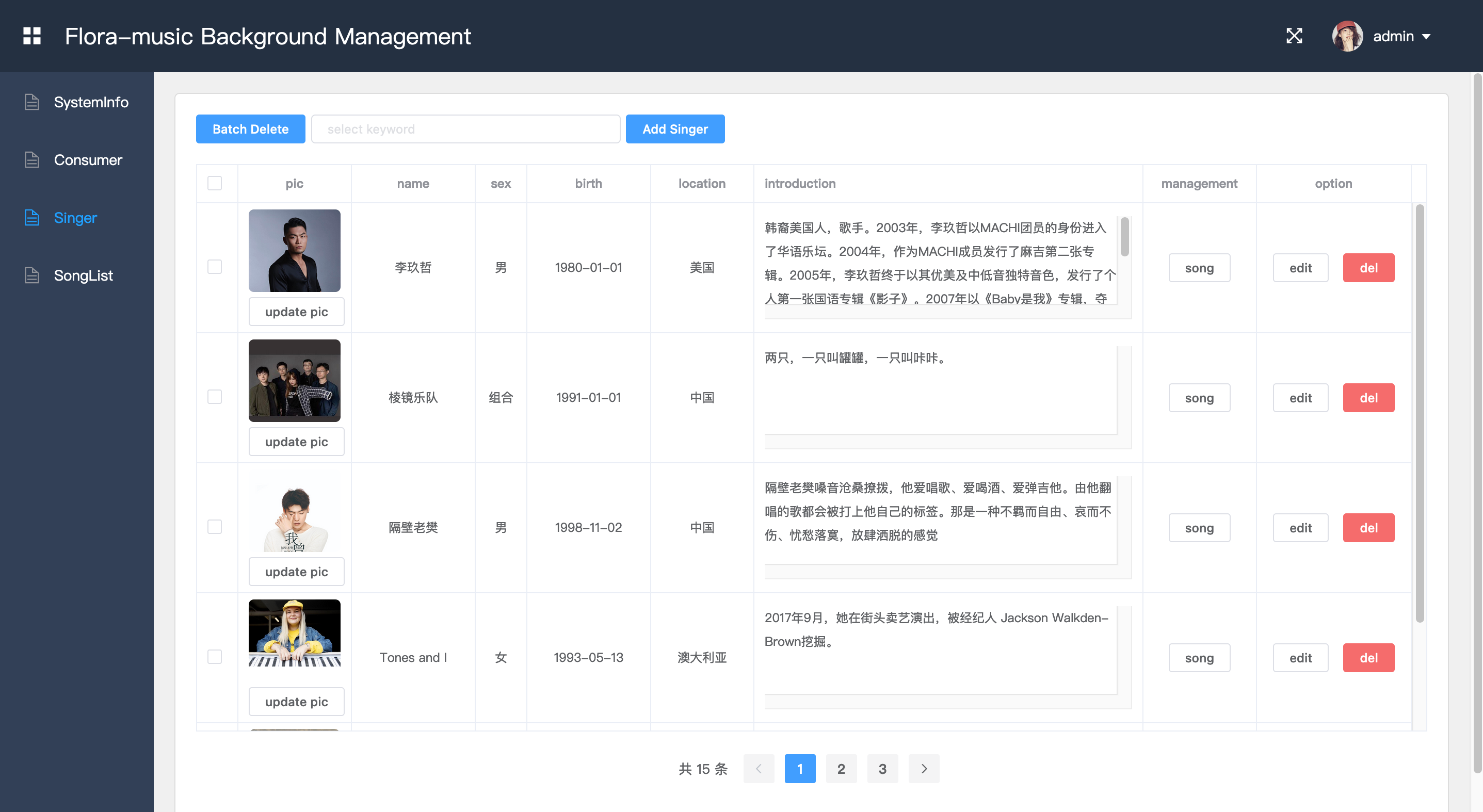Click the grid menu icon top-left

pos(31,36)
